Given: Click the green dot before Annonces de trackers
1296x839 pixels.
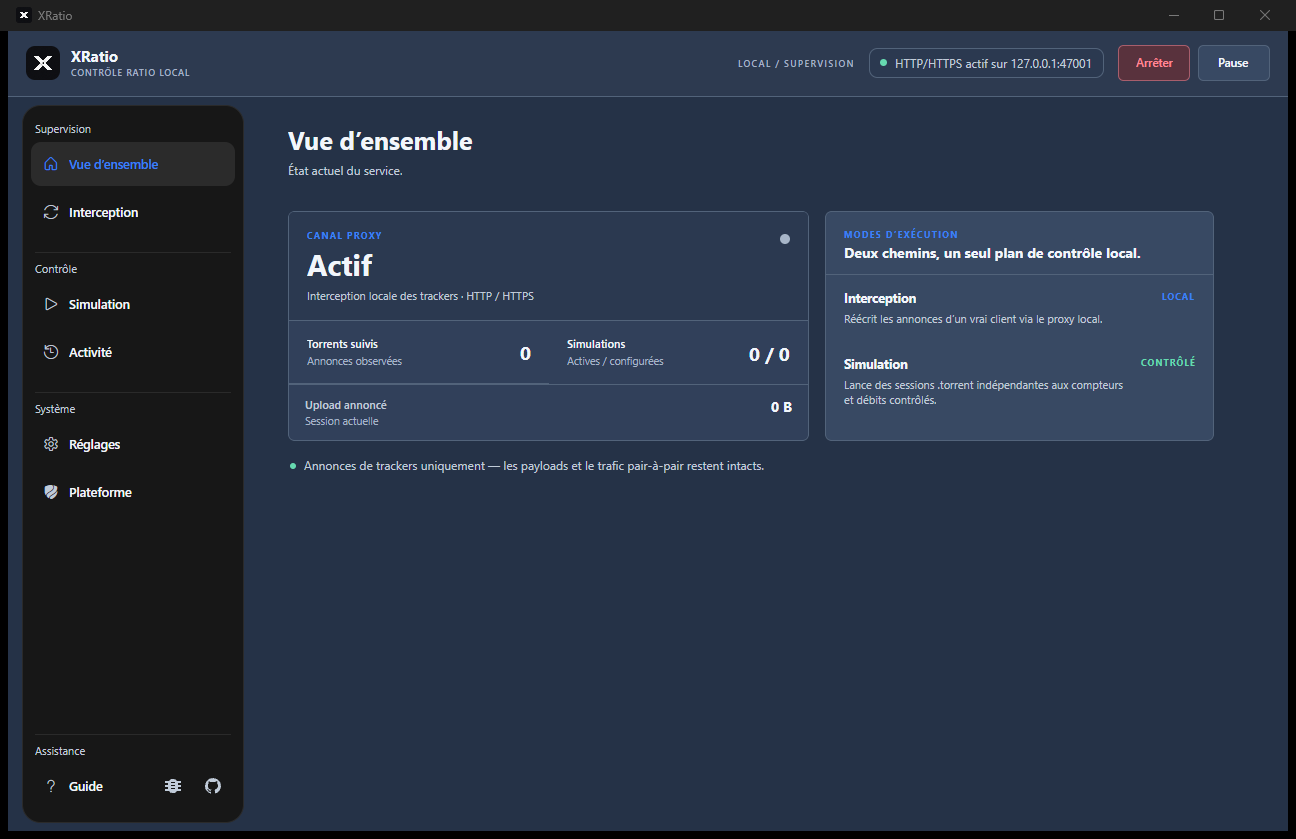Looking at the screenshot, I should (293, 466).
